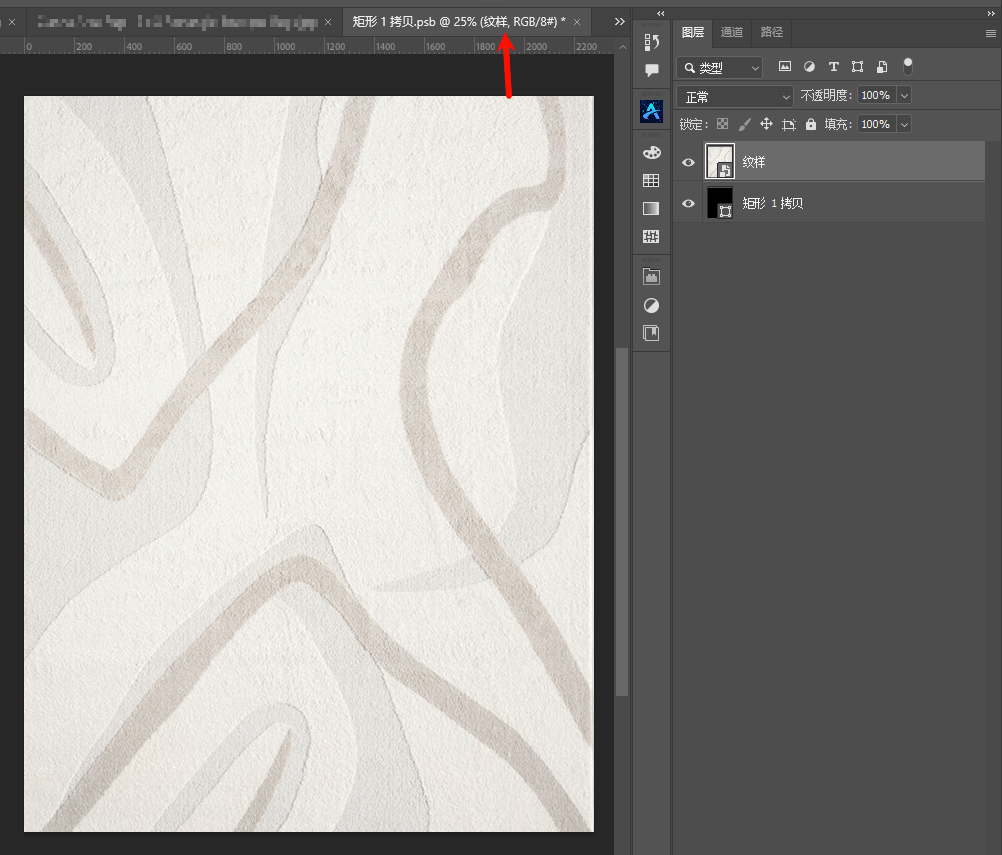The height and width of the screenshot is (855, 1002).
Task: Open the 类型 filter type dropdown
Action: point(720,67)
